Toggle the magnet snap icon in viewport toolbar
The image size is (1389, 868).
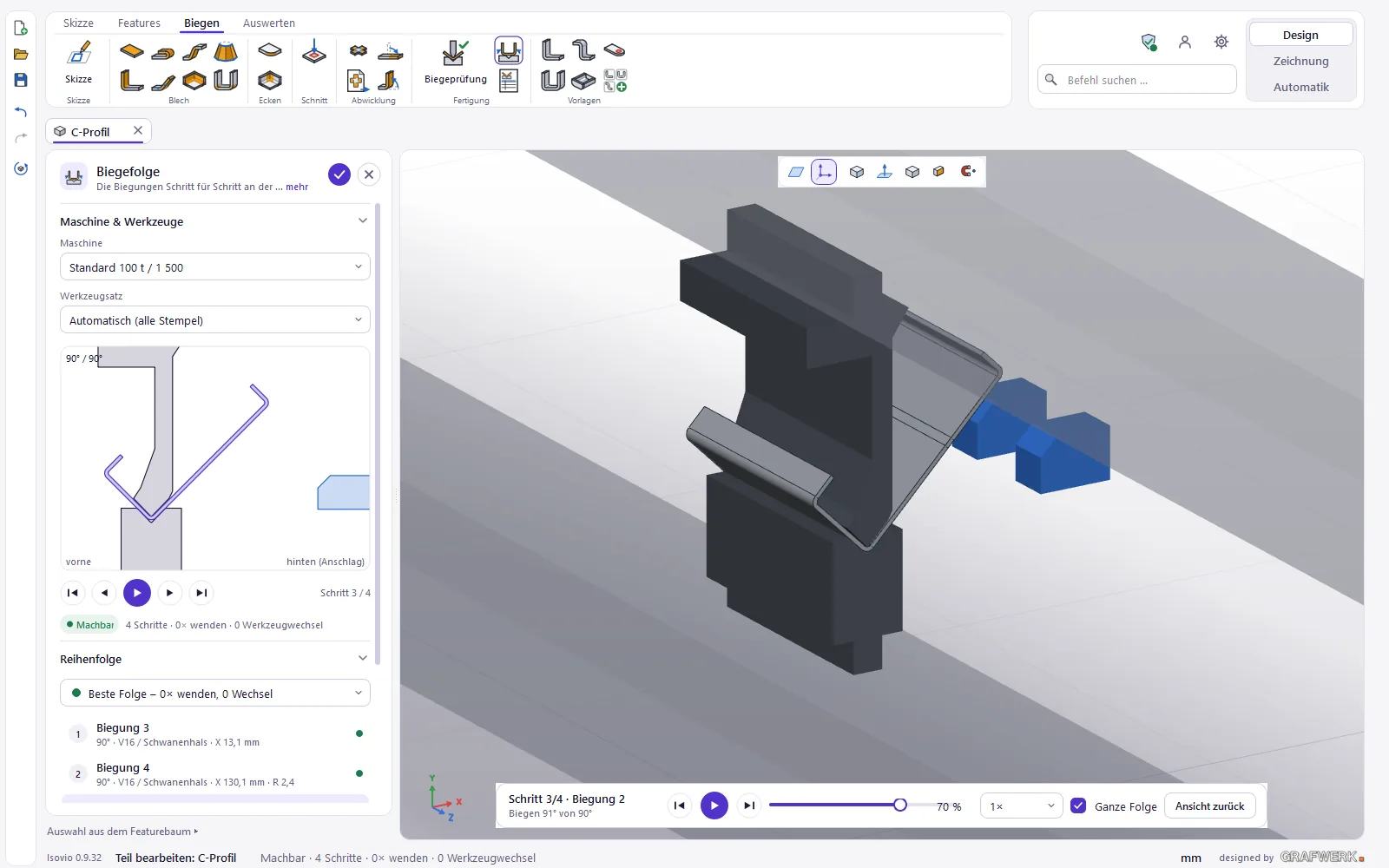(x=968, y=172)
